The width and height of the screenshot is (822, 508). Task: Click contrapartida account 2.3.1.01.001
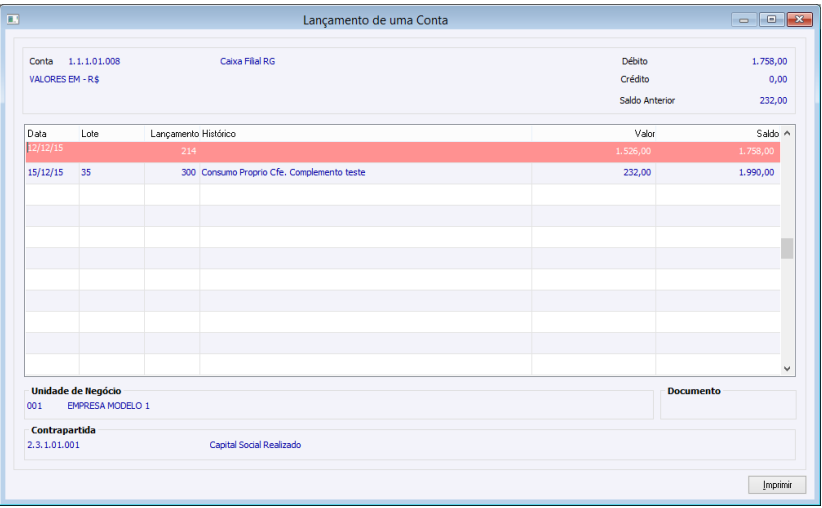click(53, 445)
